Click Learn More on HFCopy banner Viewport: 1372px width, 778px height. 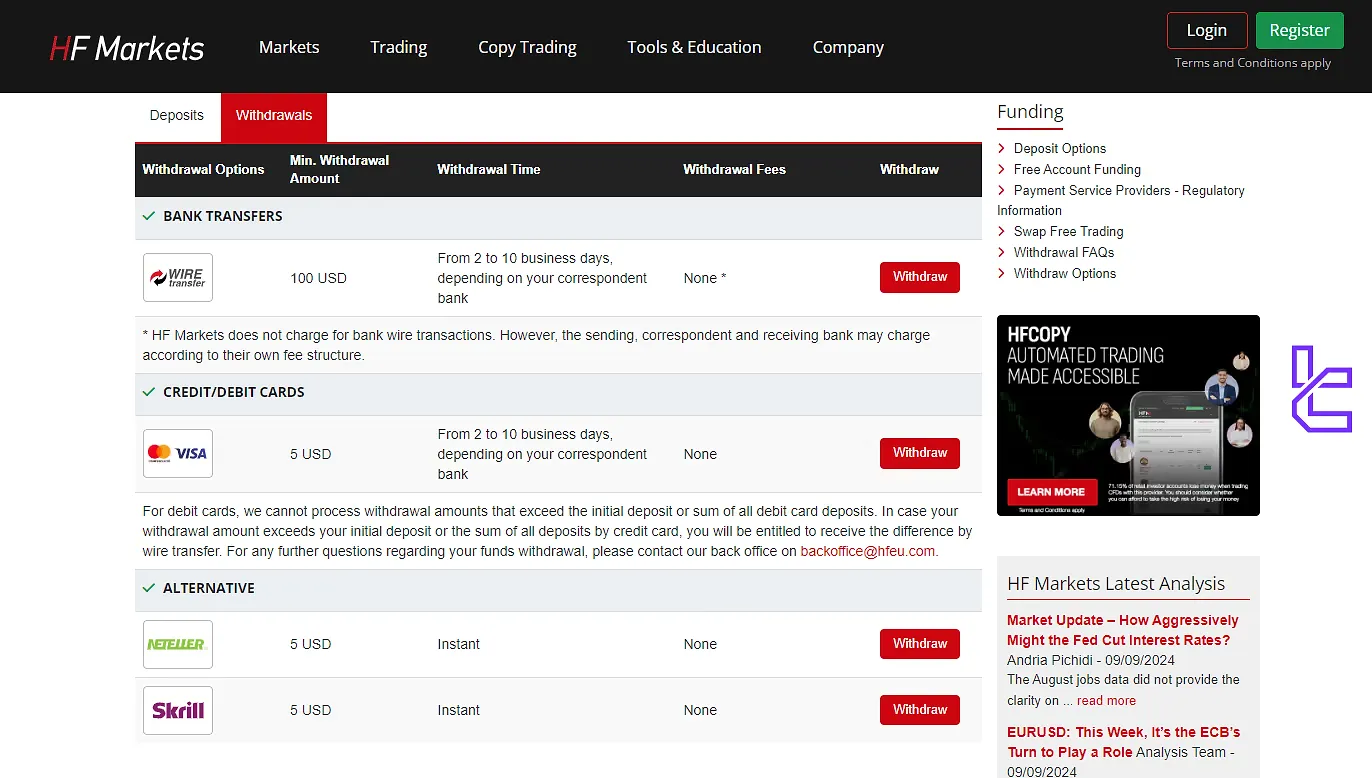(x=1051, y=492)
